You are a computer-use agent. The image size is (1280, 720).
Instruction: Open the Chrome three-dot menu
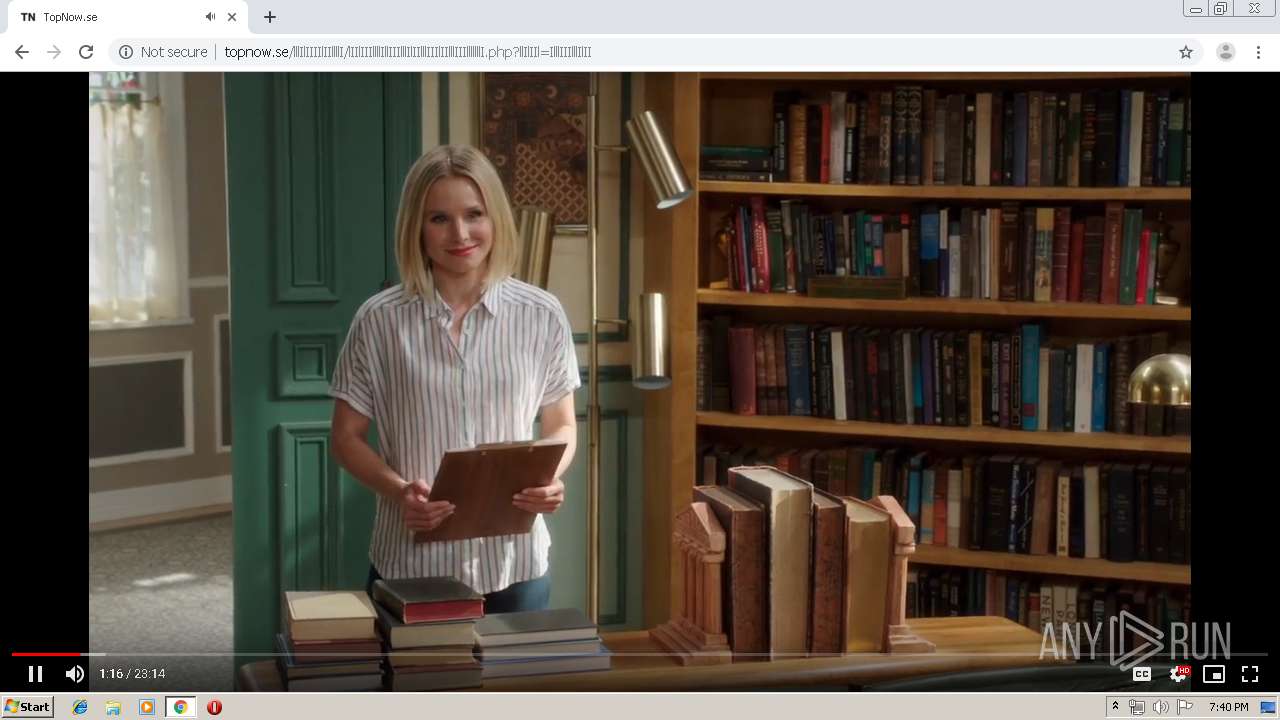[1258, 52]
